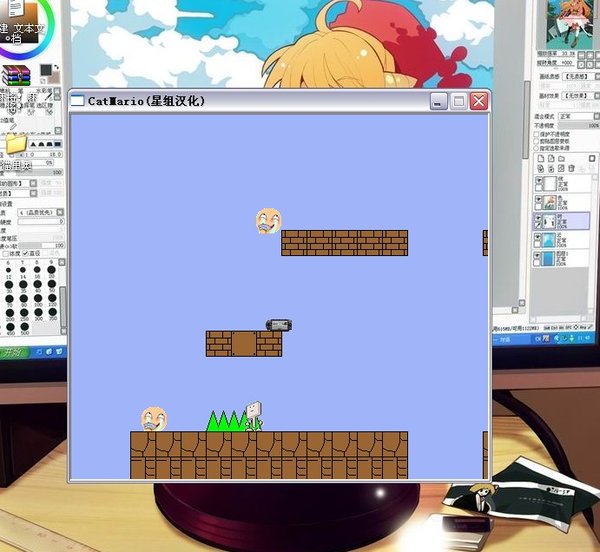
Task: Click the green 开始 Start button
Action: point(15,352)
